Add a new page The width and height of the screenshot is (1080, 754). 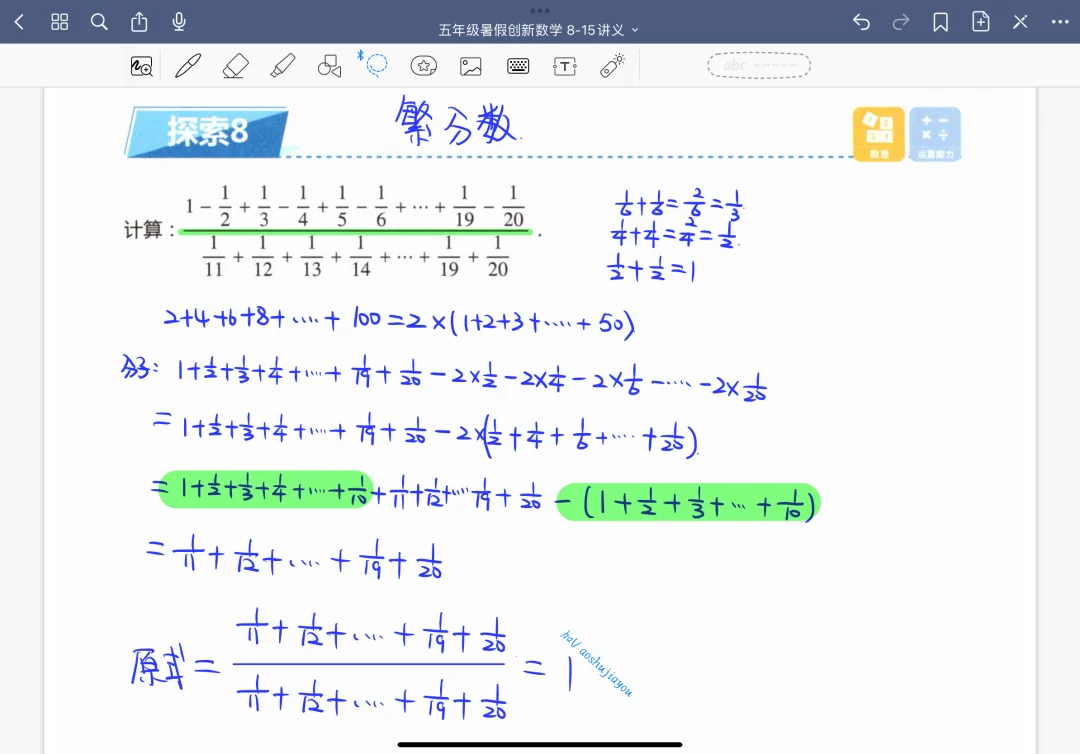point(980,22)
